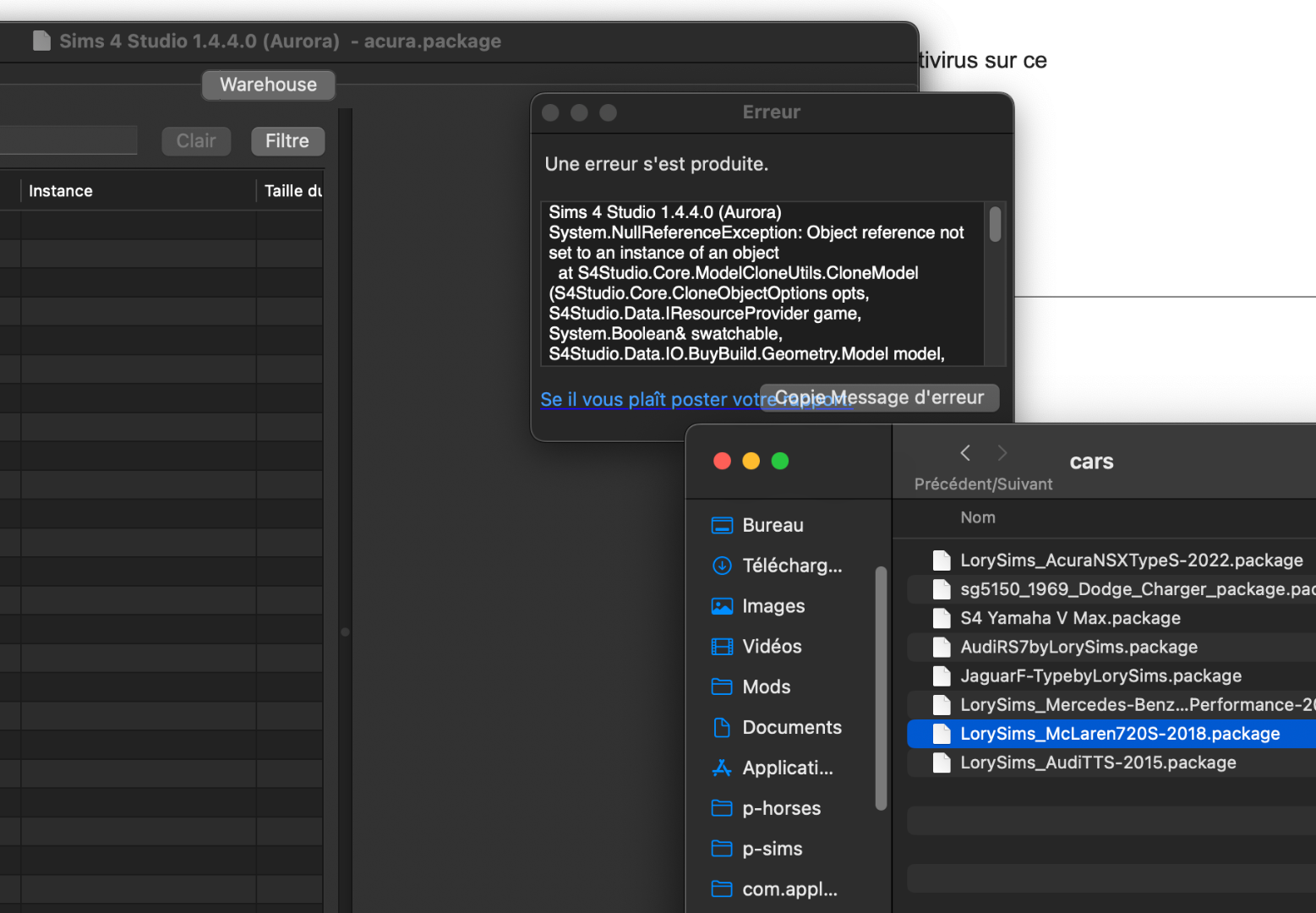
Task: Open the Bureau folder in Finder sidebar
Action: [x=771, y=525]
